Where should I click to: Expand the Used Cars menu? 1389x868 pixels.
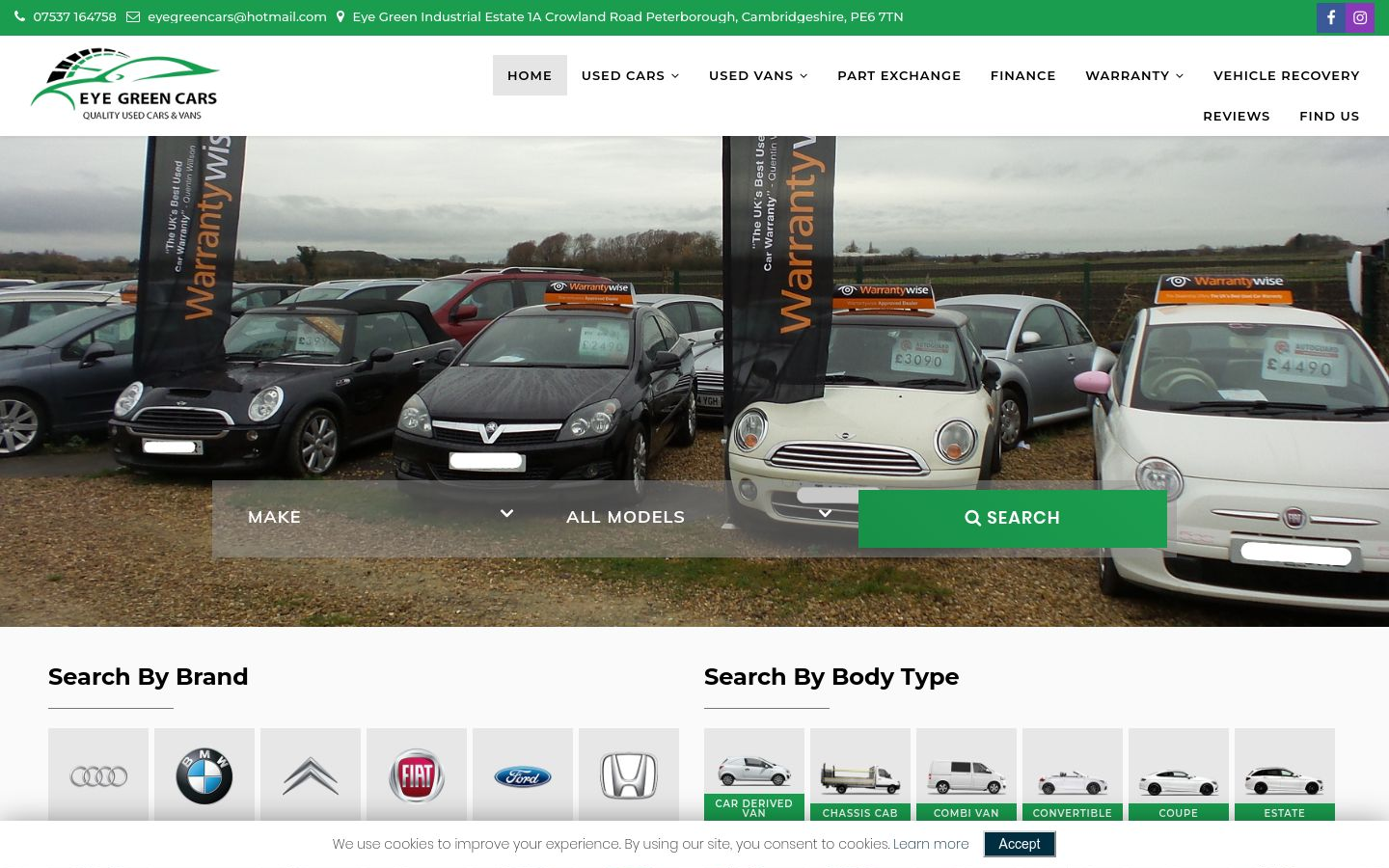pyautogui.click(x=630, y=75)
